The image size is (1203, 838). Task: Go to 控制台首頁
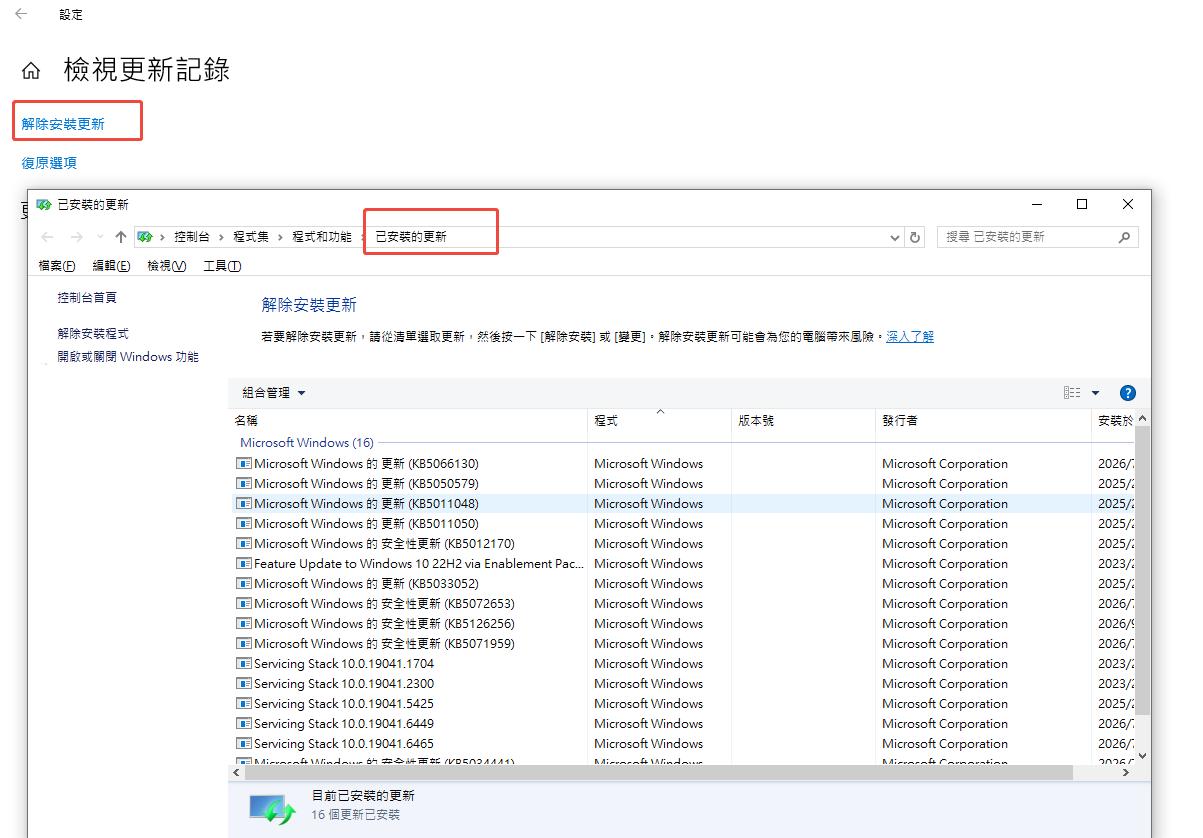tap(87, 298)
